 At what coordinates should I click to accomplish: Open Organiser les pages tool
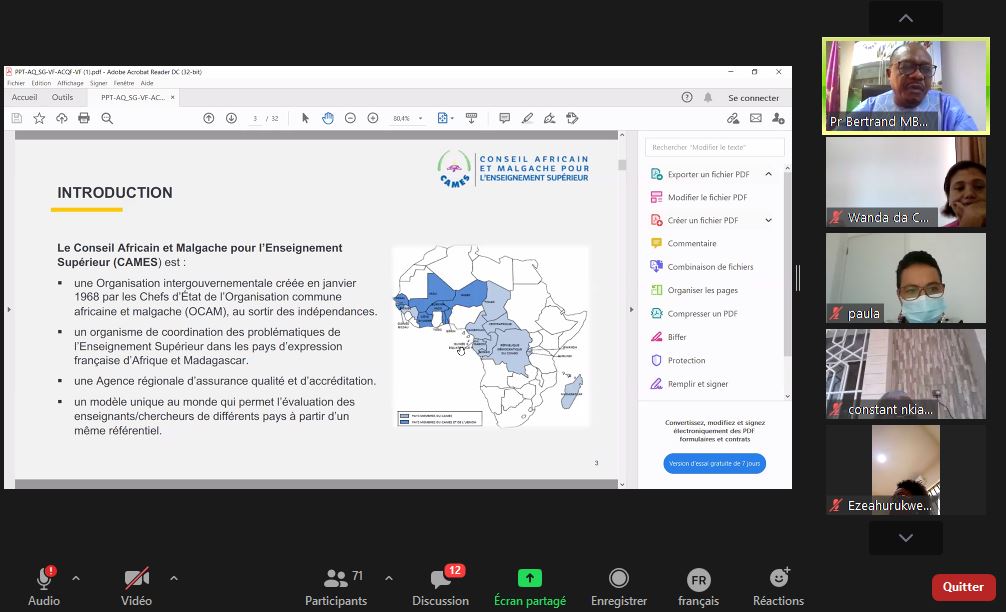(x=702, y=290)
